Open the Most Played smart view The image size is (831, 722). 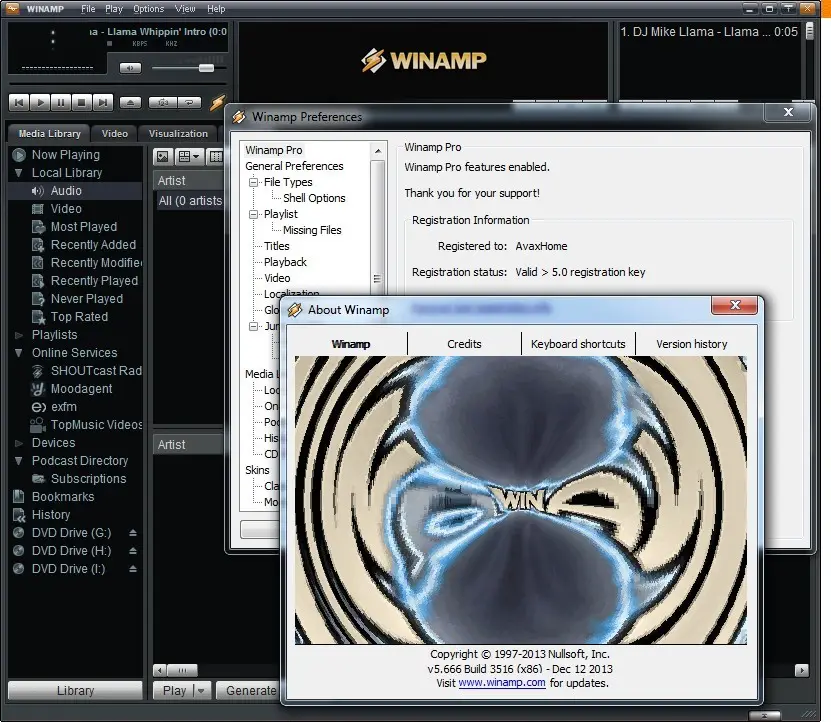coord(84,227)
